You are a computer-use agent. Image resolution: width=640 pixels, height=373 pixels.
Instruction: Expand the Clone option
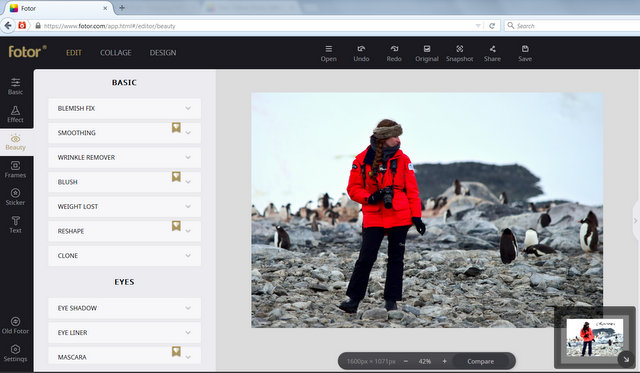[124, 255]
